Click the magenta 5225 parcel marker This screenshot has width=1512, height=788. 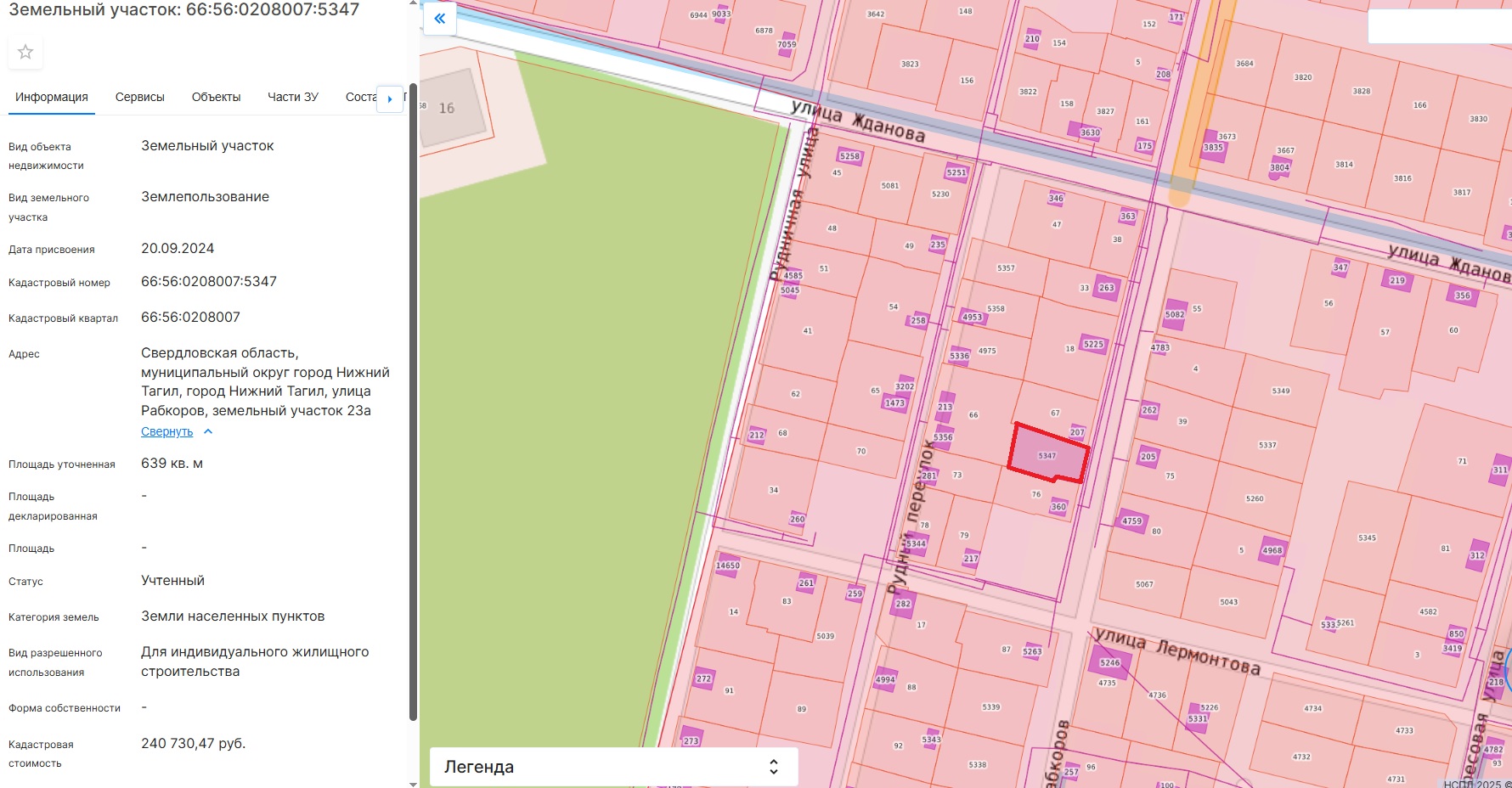(1093, 344)
